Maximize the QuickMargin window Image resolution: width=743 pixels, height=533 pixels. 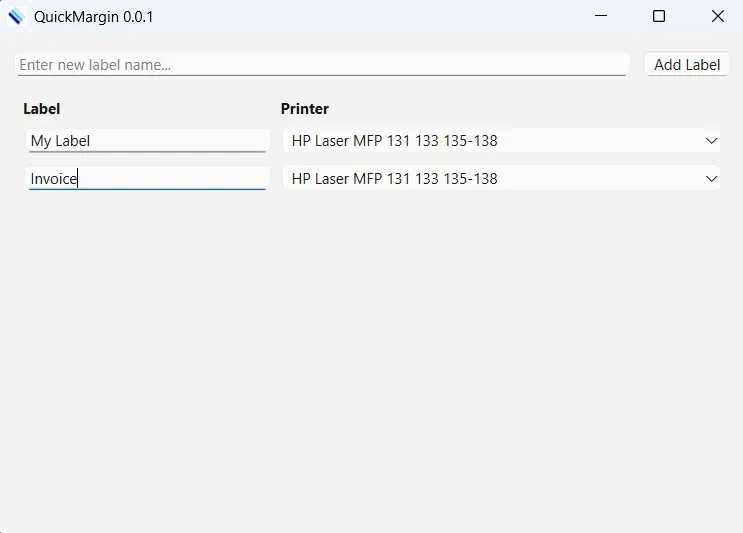[659, 16]
